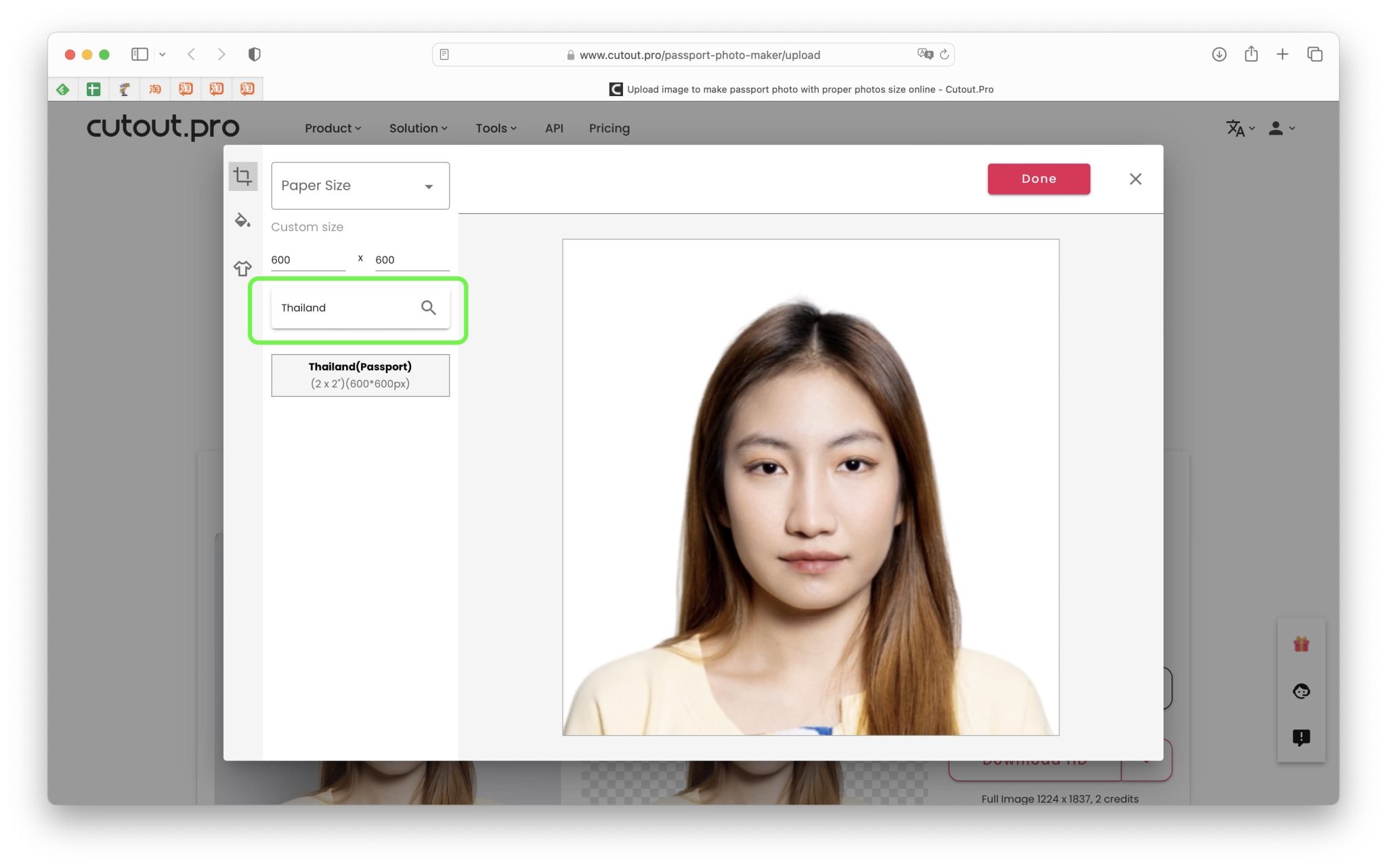Click the 600 width input field
The width and height of the screenshot is (1387, 868).
click(x=307, y=259)
